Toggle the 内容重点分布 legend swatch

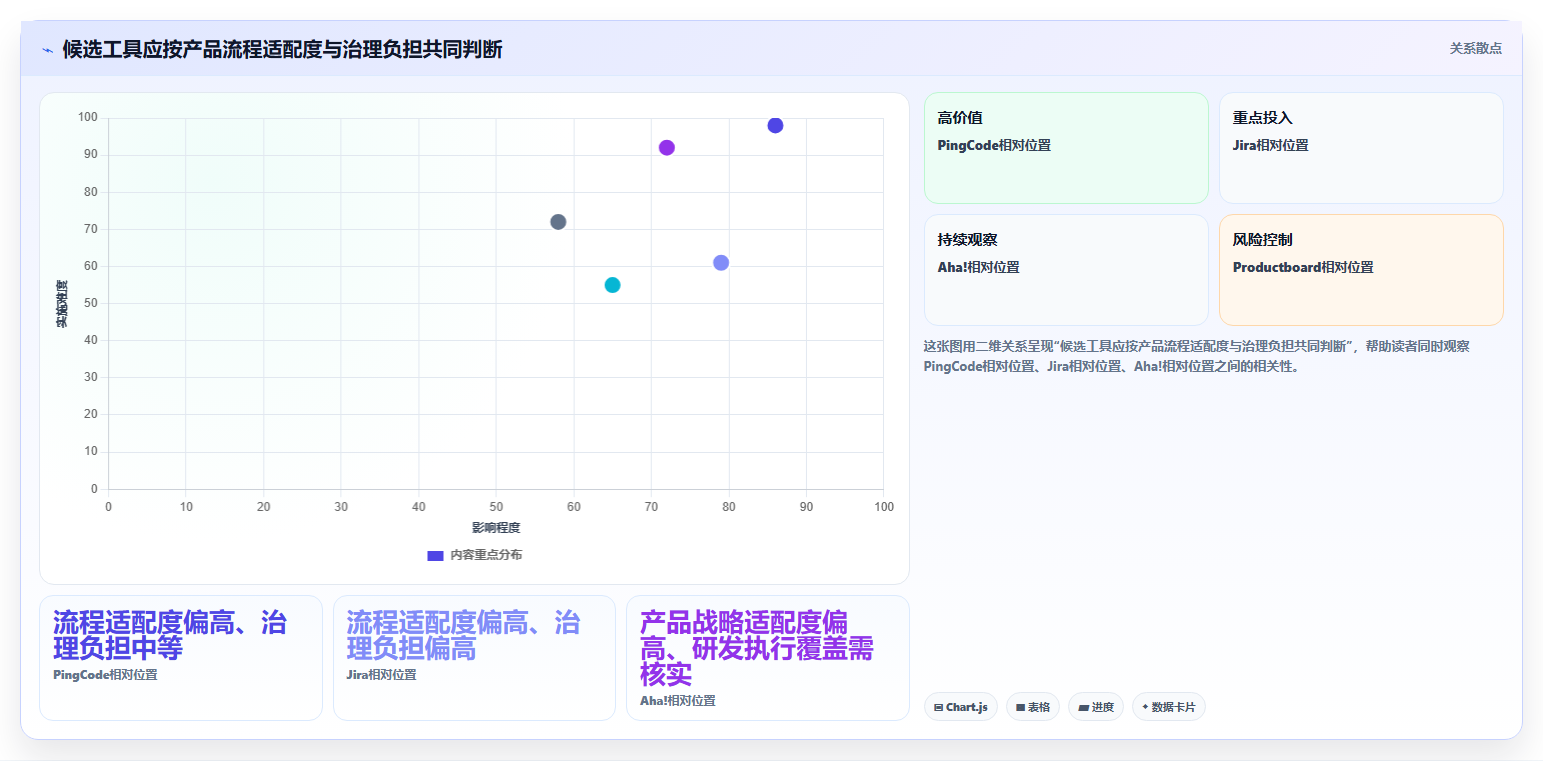pyautogui.click(x=435, y=555)
